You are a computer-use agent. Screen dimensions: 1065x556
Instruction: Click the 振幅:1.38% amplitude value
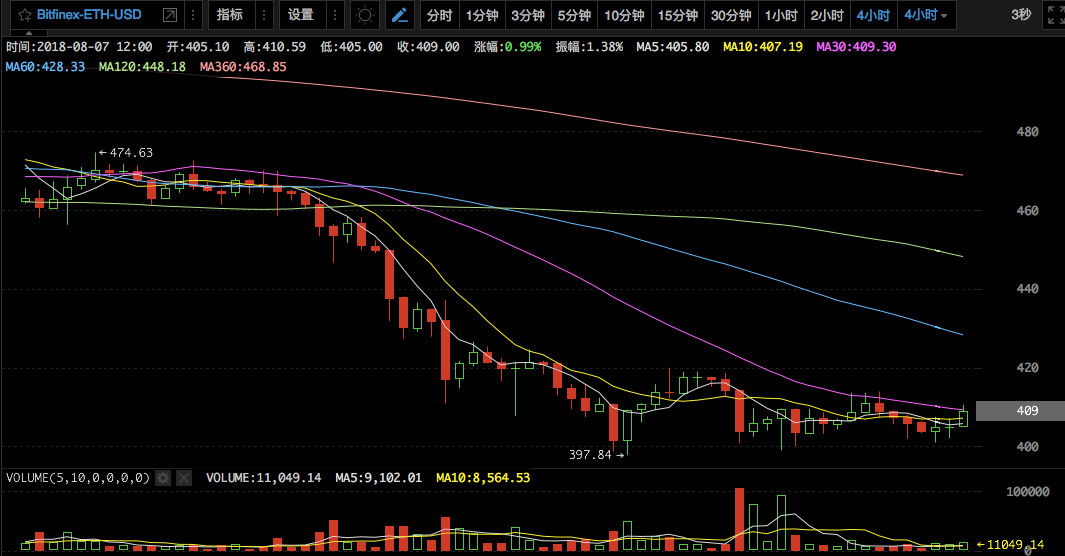(589, 47)
